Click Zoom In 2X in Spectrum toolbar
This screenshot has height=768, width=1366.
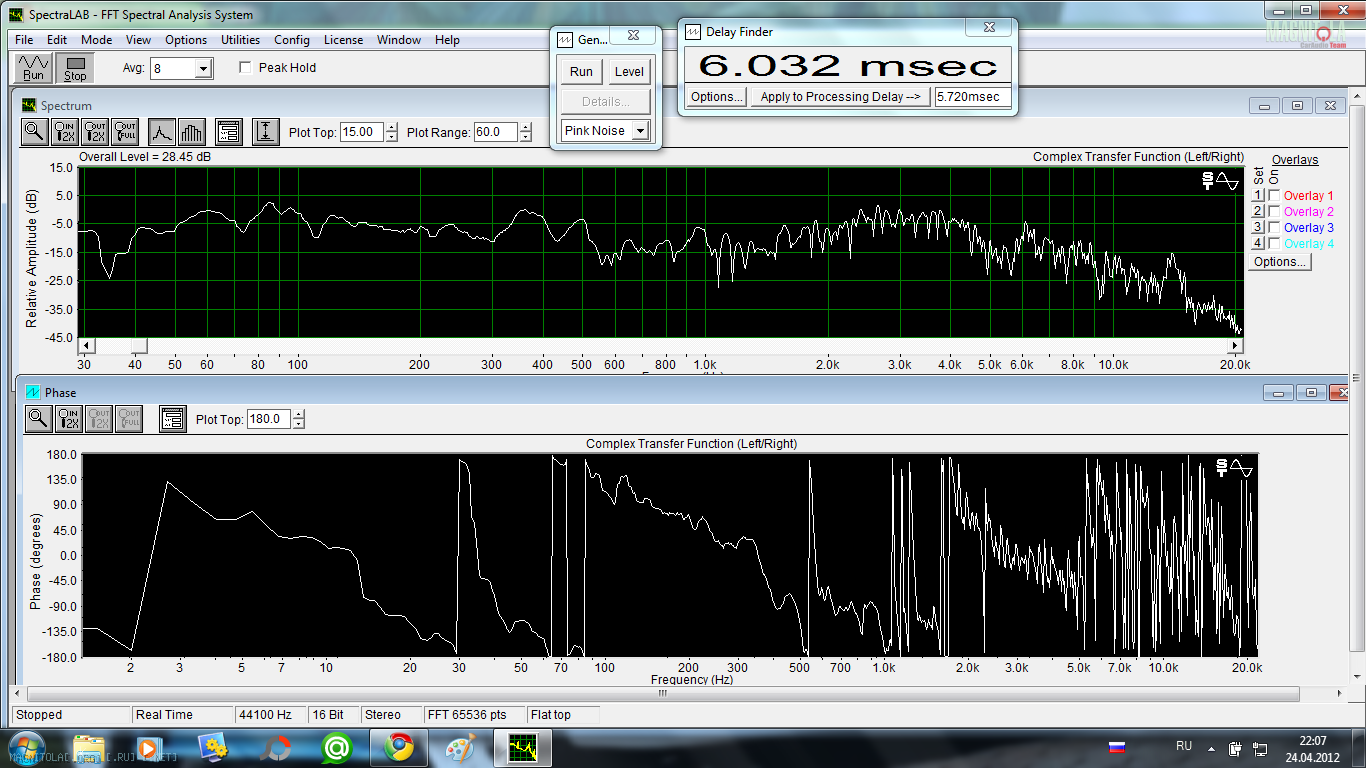click(65, 131)
